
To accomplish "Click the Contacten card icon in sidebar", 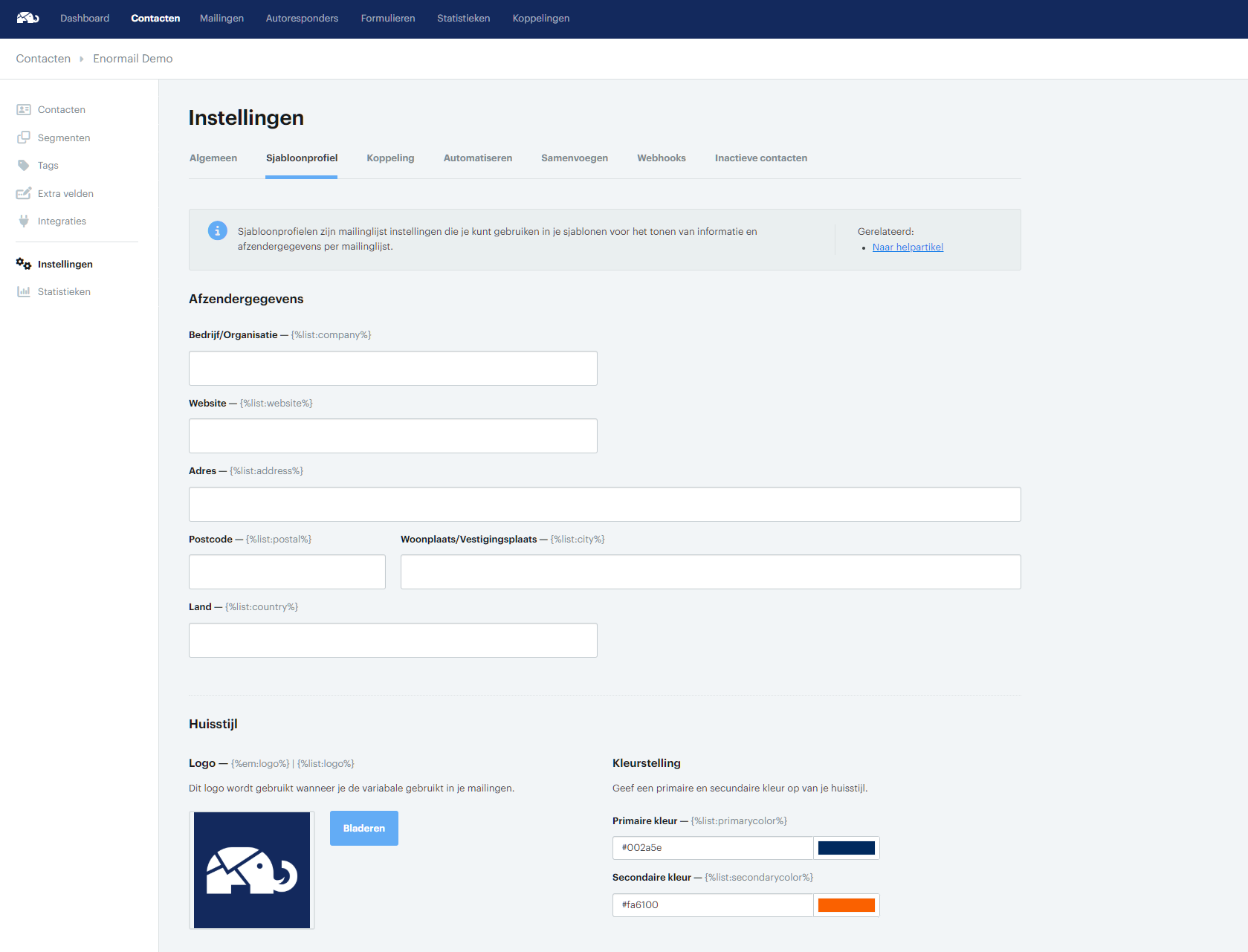I will [x=24, y=109].
